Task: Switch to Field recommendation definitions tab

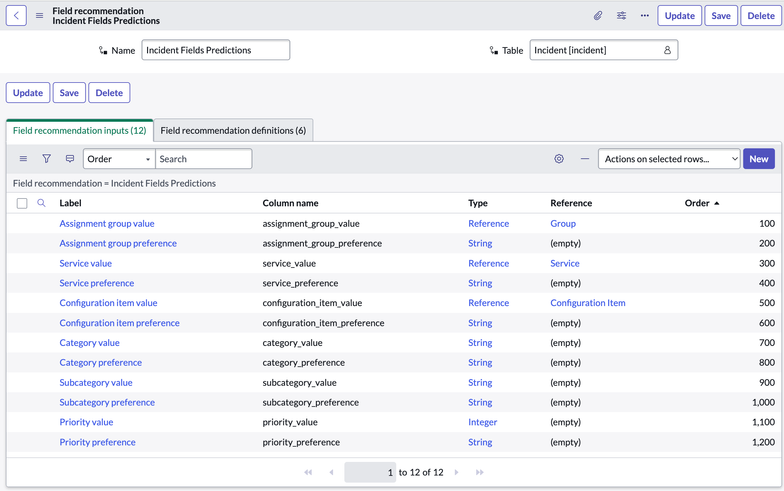Action: tap(233, 130)
